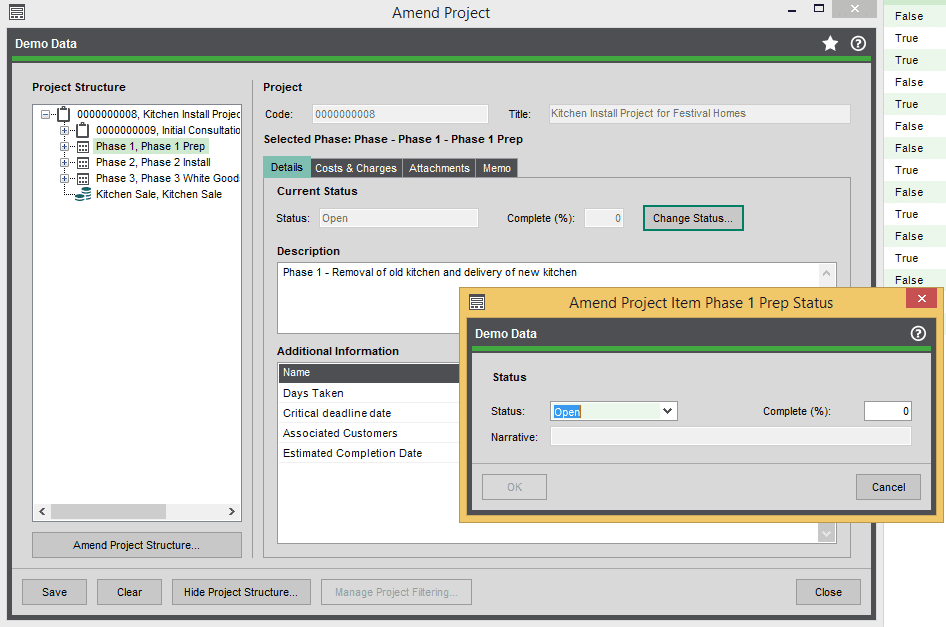
Task: Click the status dialog window menu icon
Action: click(477, 302)
